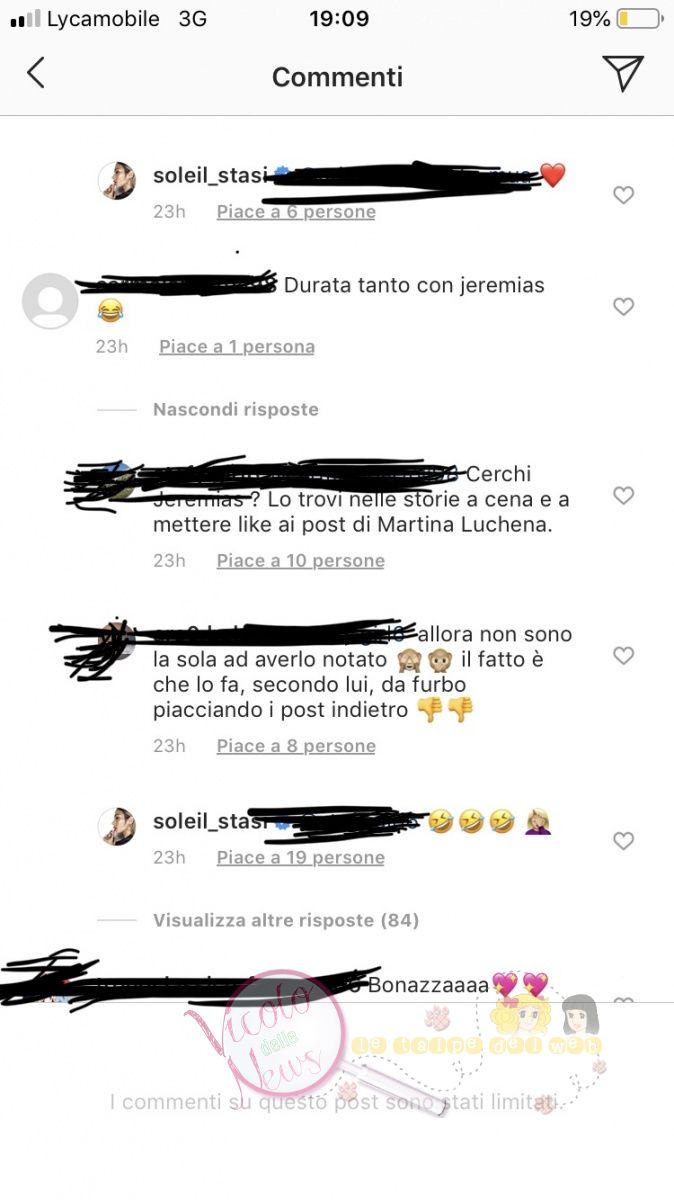The width and height of the screenshot is (674, 1200).
Task: Tap the soleil_stasi username in first comment
Action: click(x=210, y=176)
